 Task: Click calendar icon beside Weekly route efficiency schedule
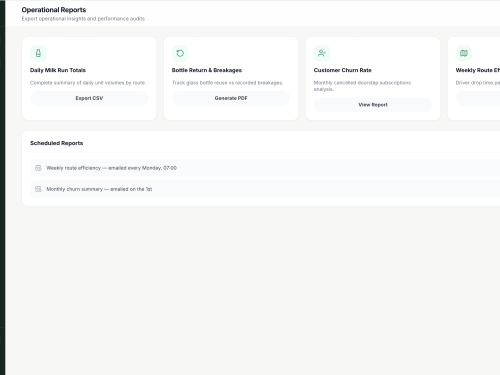click(x=38, y=168)
